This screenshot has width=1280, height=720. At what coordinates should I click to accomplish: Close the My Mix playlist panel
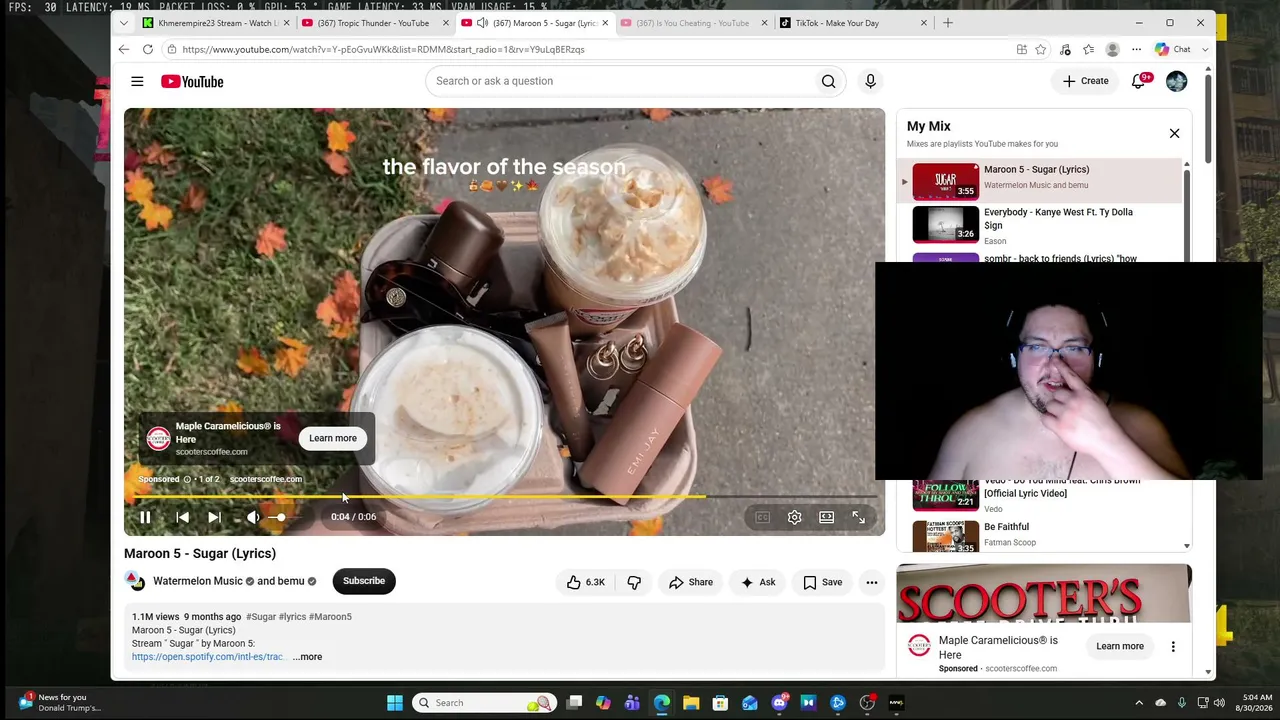1175,133
